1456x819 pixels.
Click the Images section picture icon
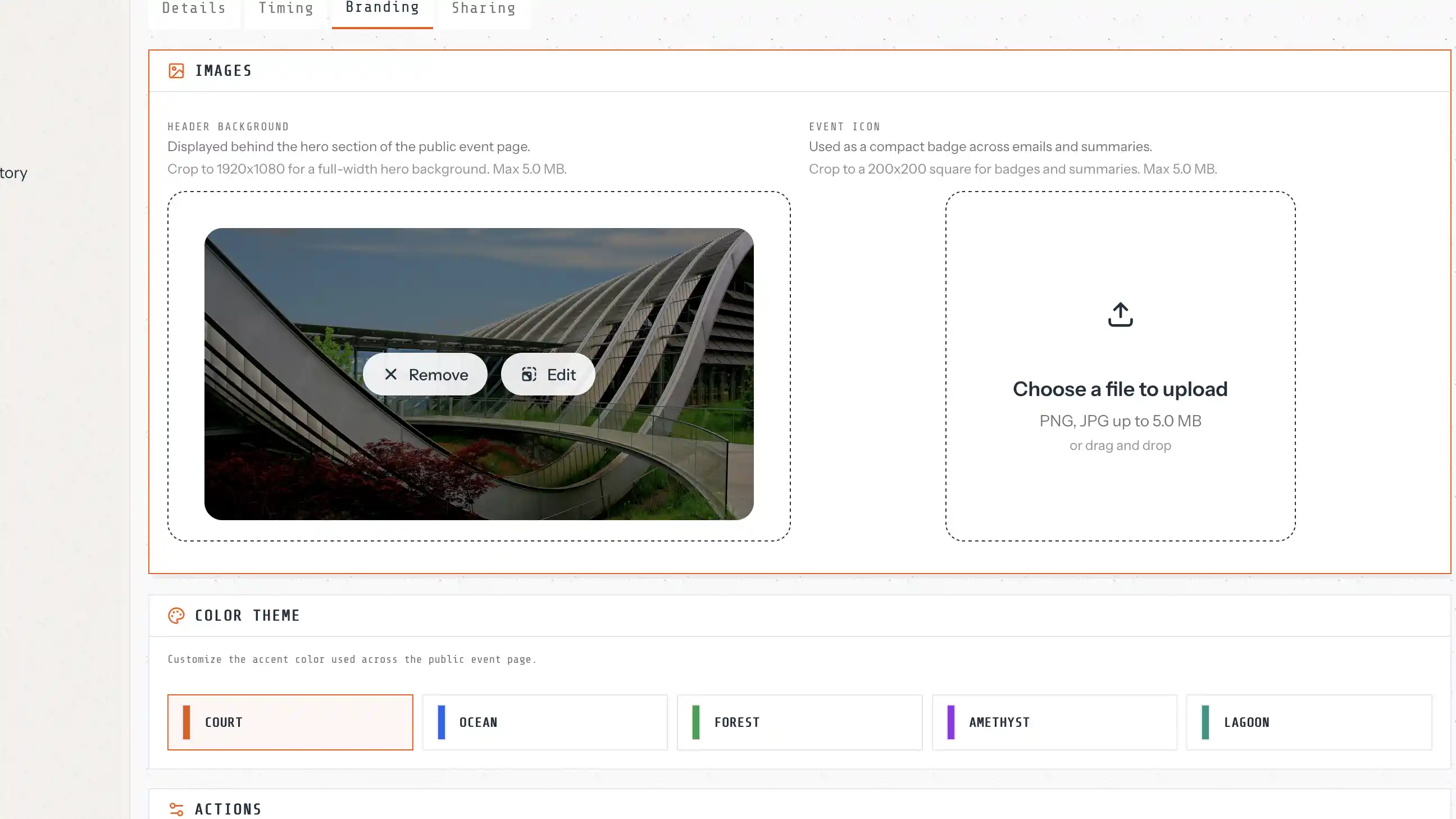(176, 71)
